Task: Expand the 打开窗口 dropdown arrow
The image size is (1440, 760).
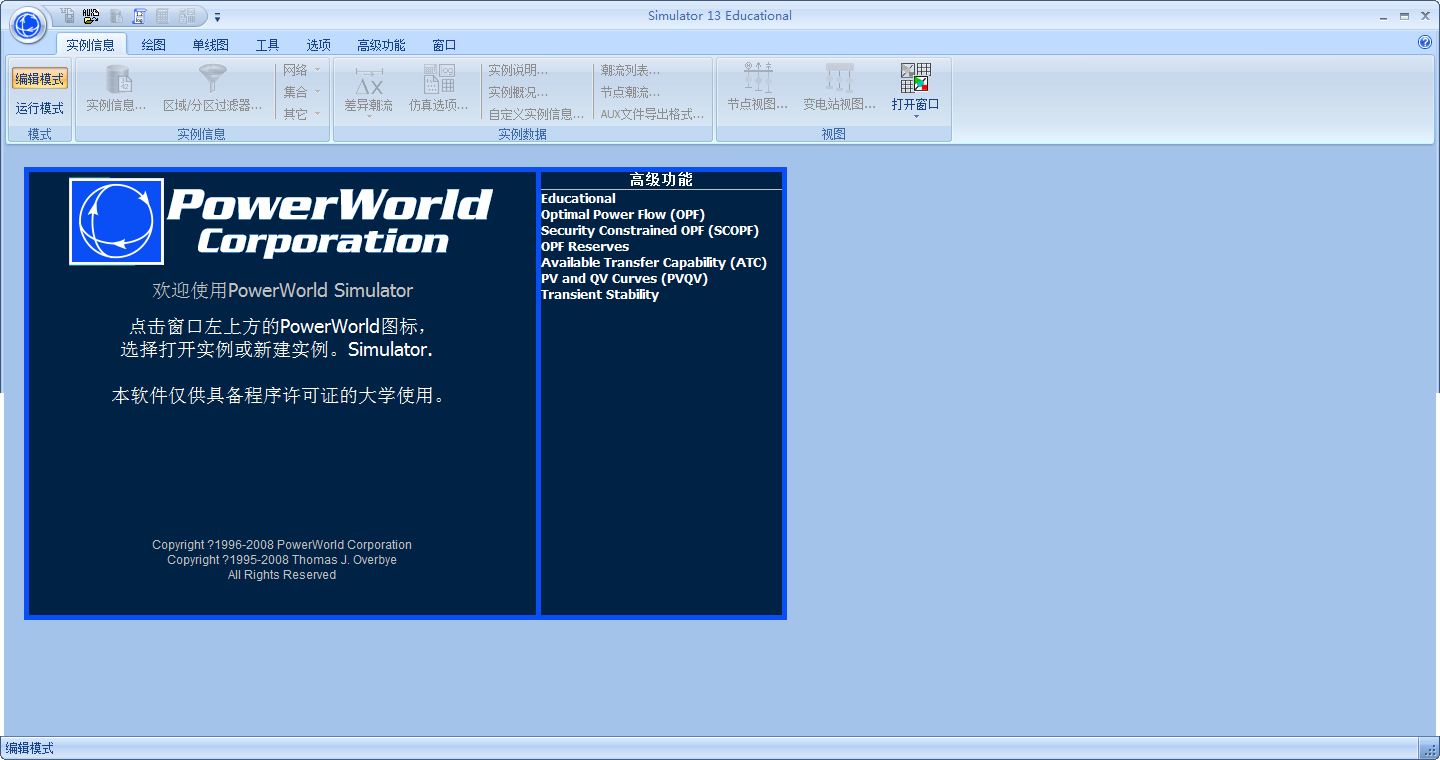Action: point(916,117)
